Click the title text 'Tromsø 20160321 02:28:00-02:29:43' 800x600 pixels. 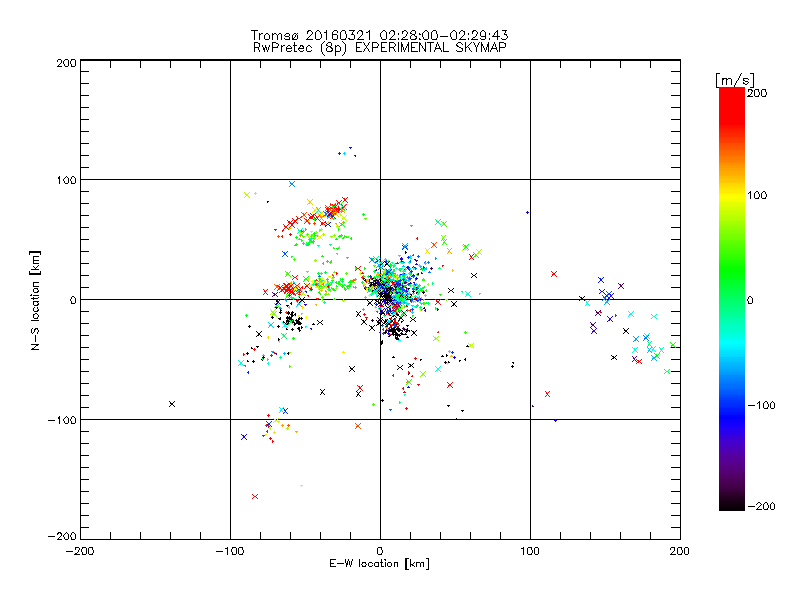(379, 35)
